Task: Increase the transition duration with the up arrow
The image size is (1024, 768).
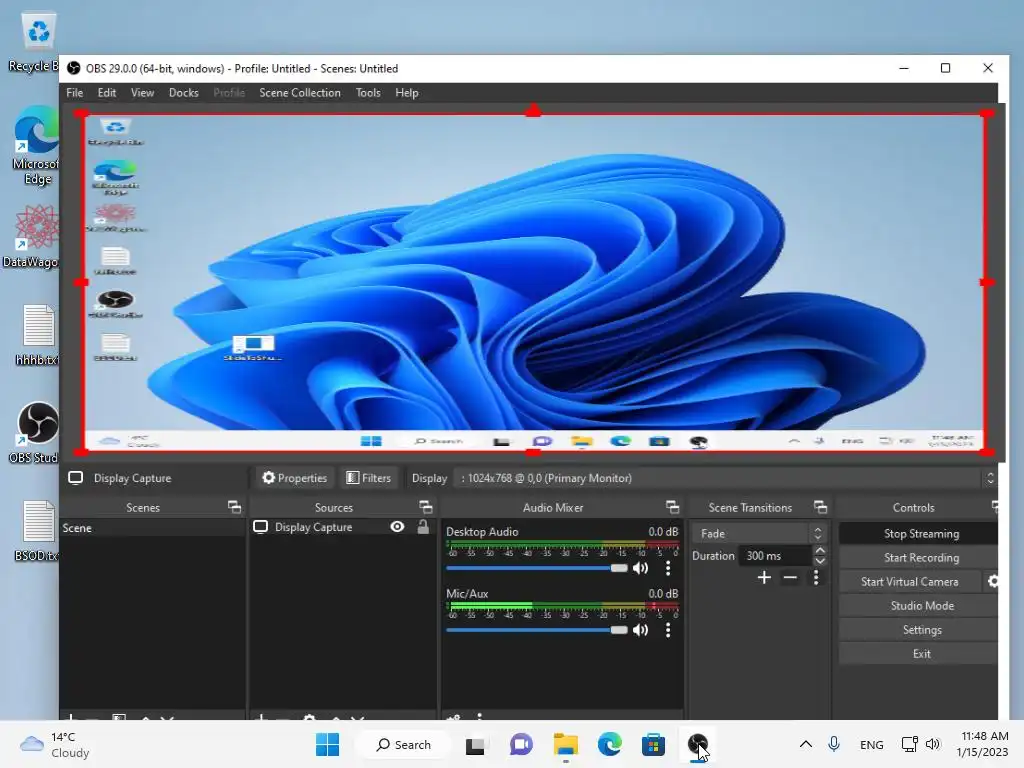Action: (x=820, y=551)
